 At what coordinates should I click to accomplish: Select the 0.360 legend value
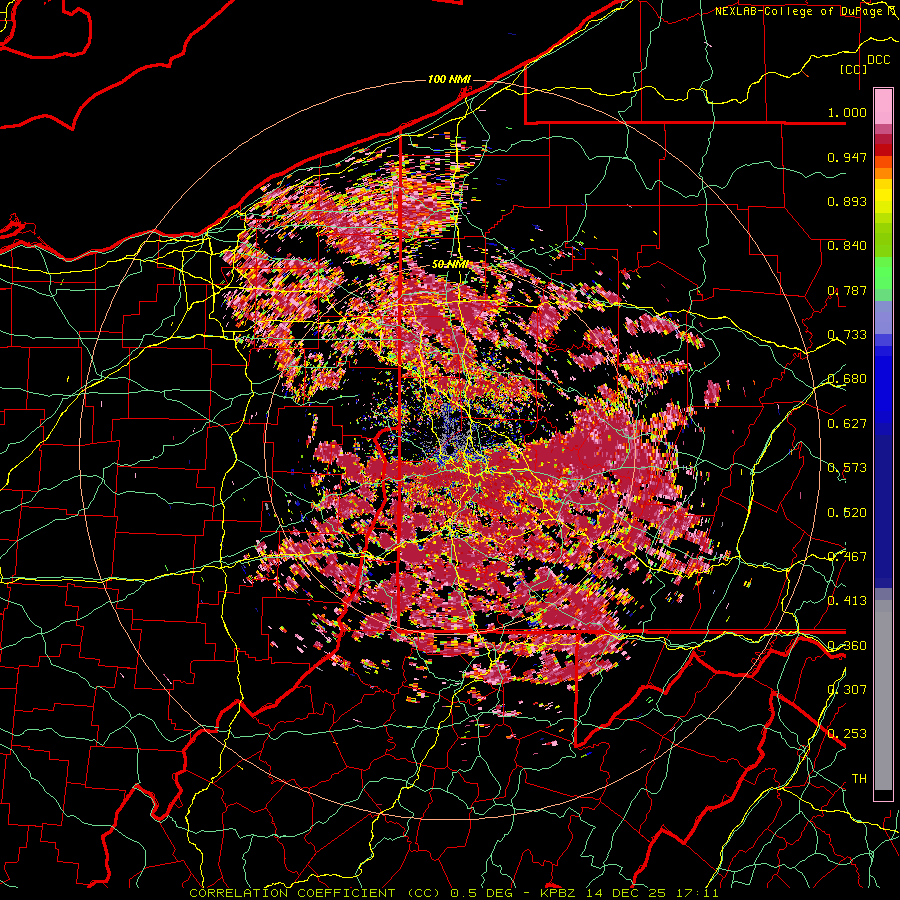847,646
